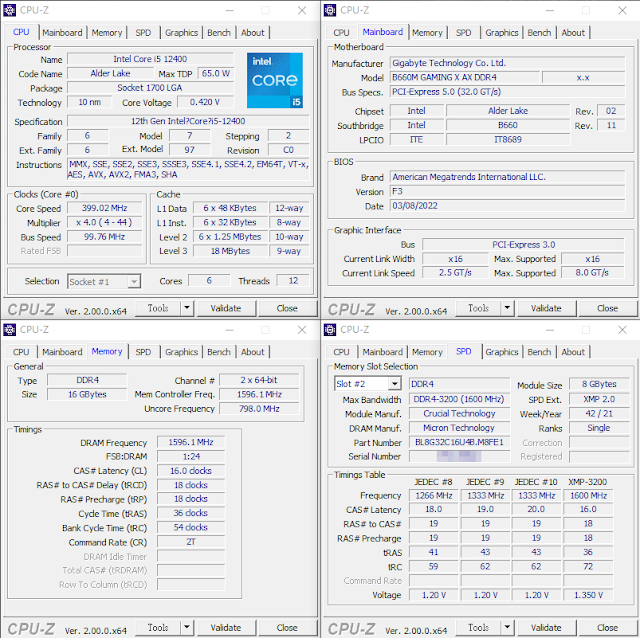
Task: Click CPU-Z app icon in CPU window title bar
Action: coord(10,10)
